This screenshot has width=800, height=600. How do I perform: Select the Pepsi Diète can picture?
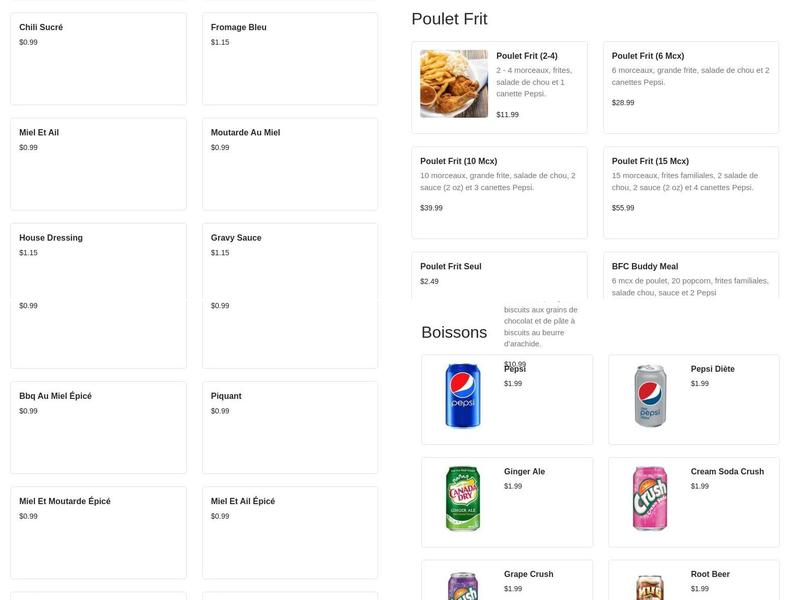(650, 396)
